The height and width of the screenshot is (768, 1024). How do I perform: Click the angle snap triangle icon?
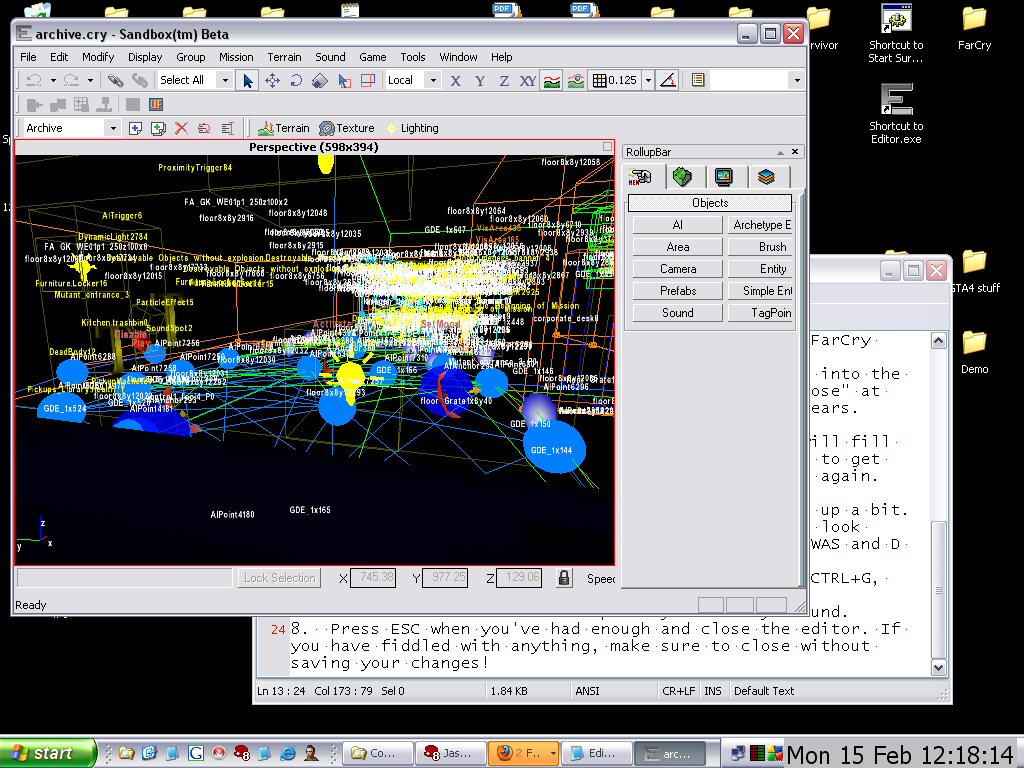tap(668, 80)
